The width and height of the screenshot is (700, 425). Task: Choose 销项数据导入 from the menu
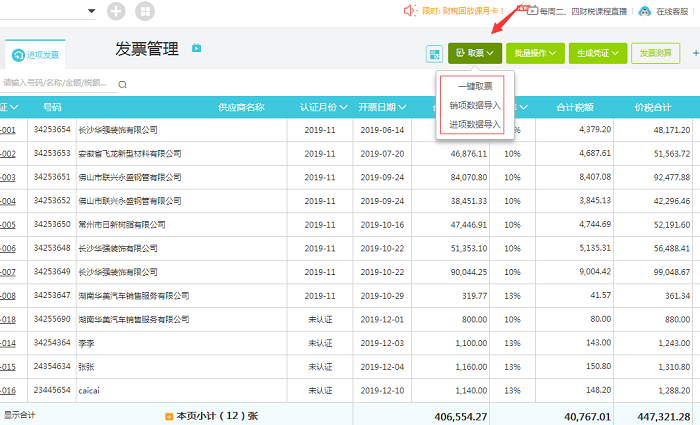(475, 105)
